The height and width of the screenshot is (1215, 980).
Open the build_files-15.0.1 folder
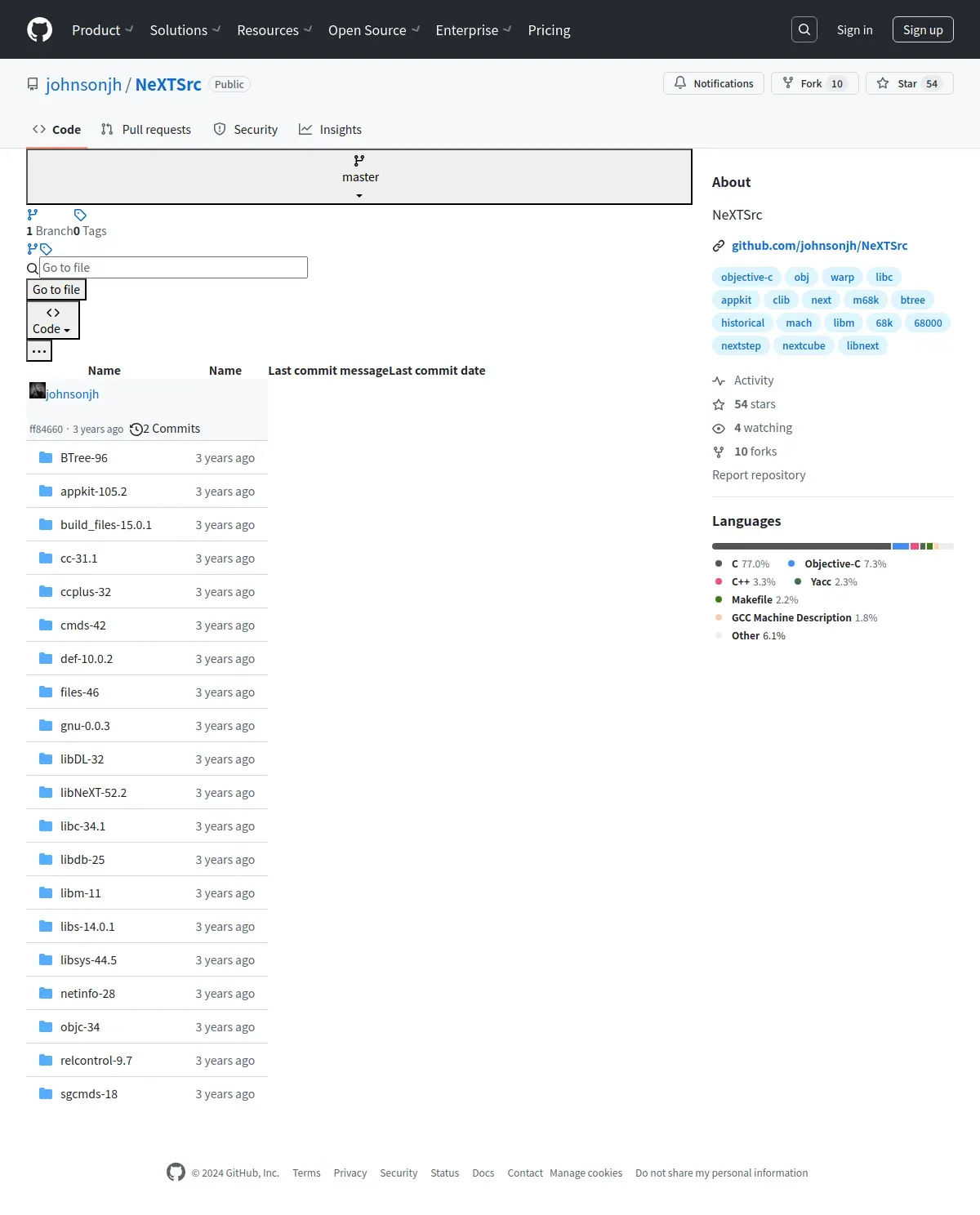coord(106,524)
